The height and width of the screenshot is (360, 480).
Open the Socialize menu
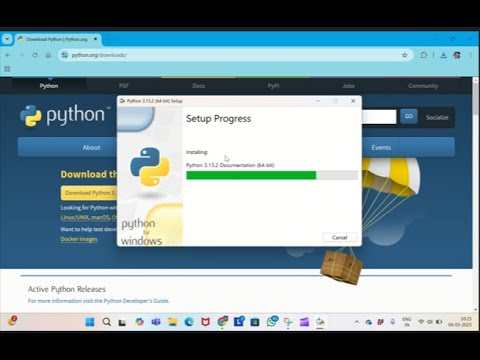(x=437, y=117)
